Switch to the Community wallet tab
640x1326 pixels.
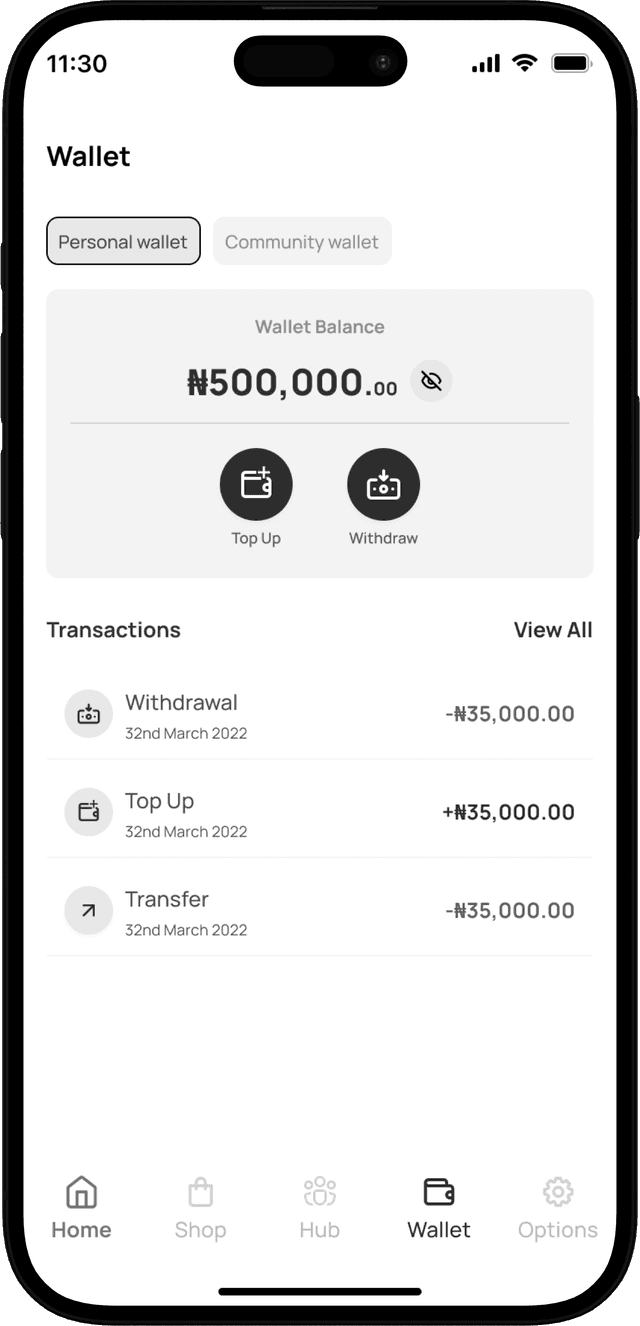pyautogui.click(x=302, y=241)
